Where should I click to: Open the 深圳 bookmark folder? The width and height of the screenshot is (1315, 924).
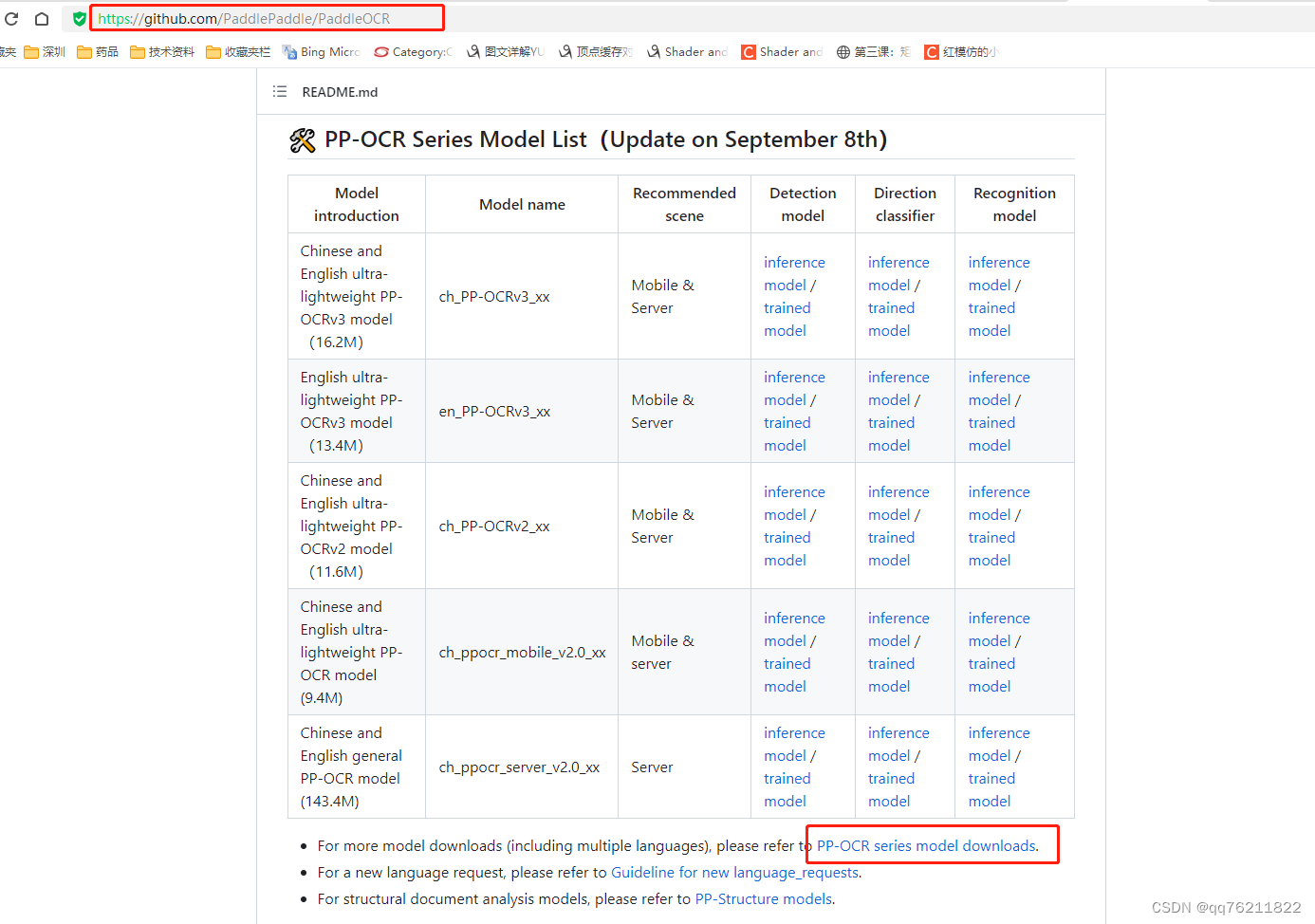click(45, 52)
